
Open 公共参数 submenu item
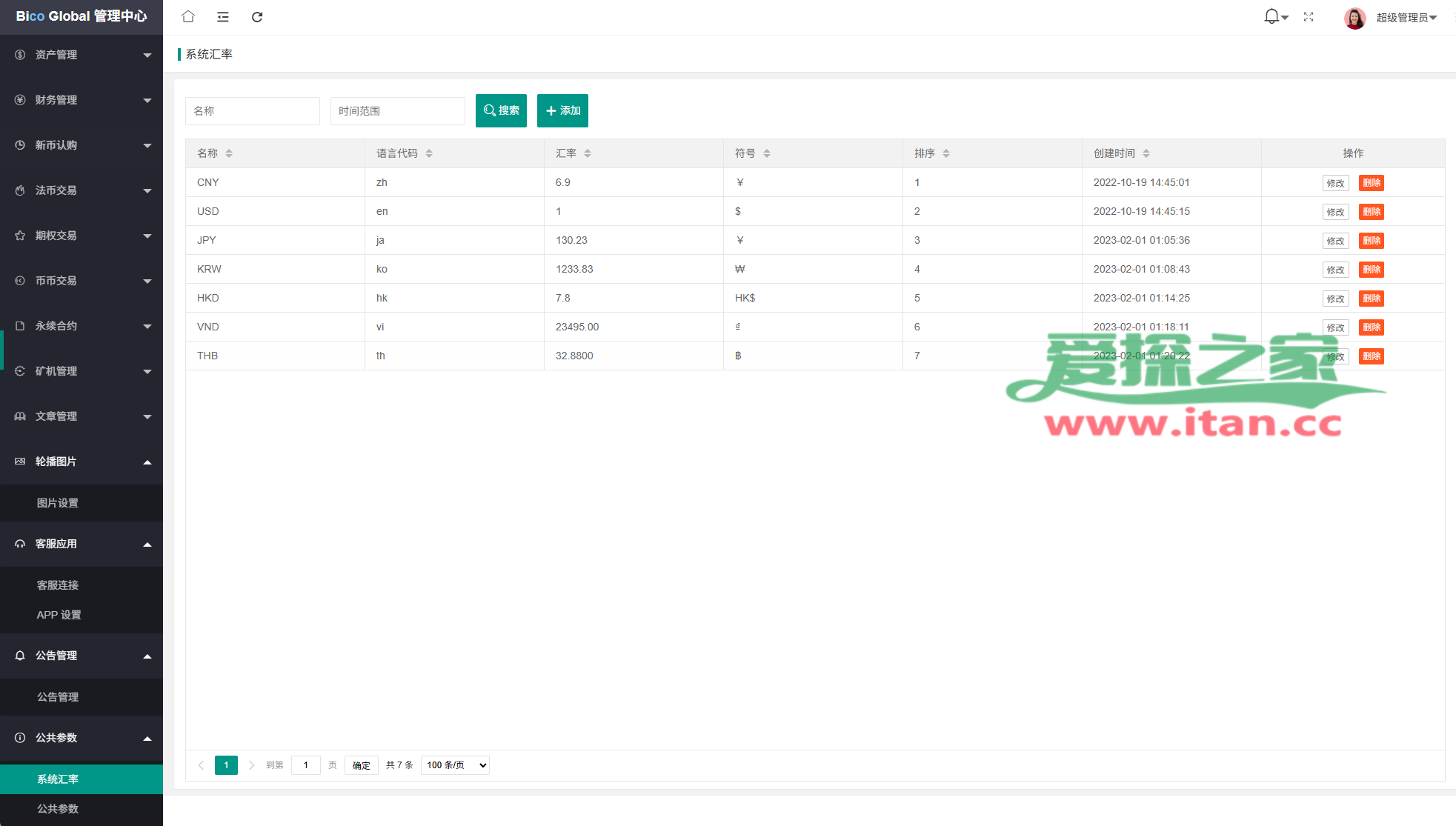[58, 809]
